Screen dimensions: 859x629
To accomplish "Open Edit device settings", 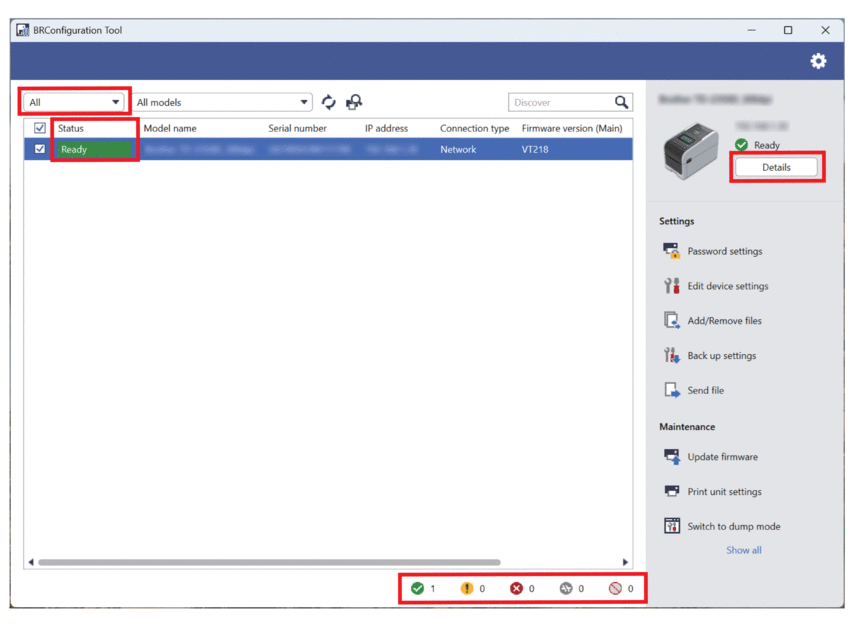I will [727, 286].
